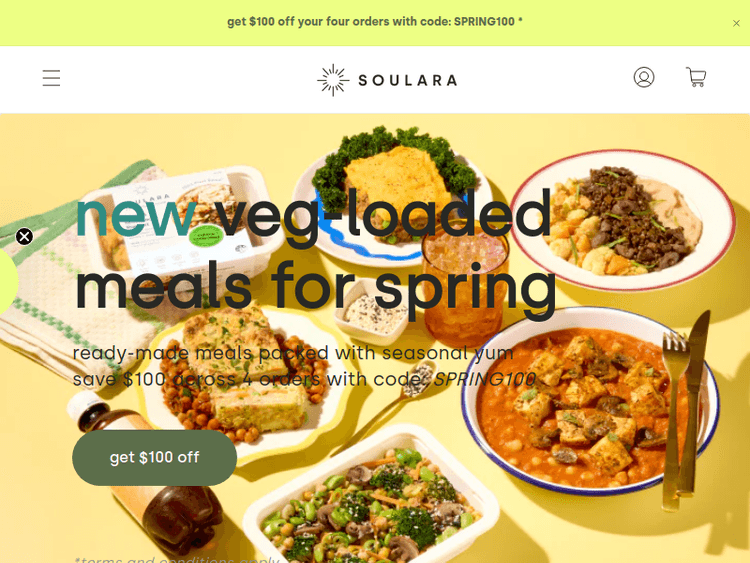The image size is (750, 563).
Task: Click the get $100 off button
Action: click(154, 457)
